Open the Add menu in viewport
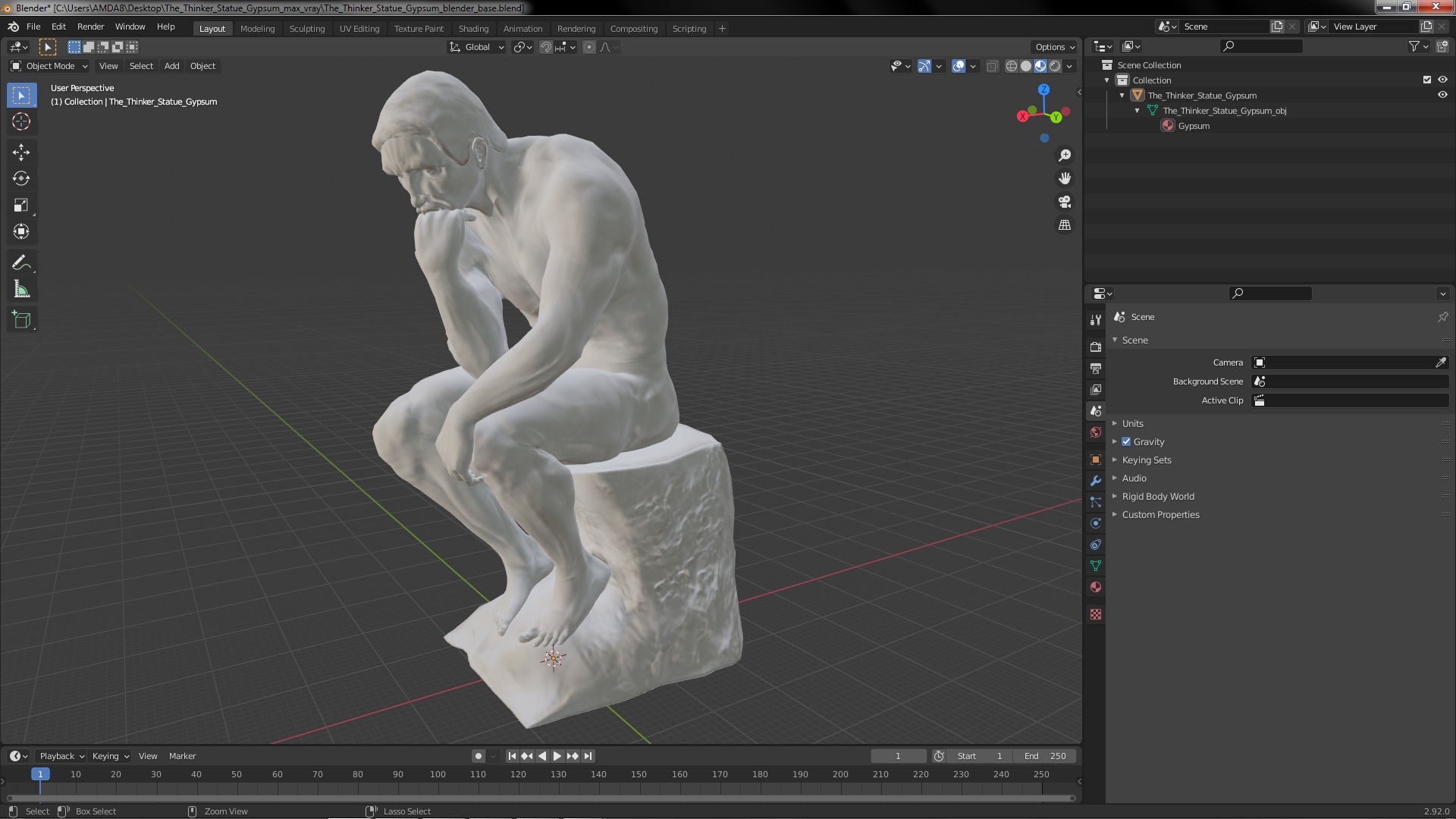The height and width of the screenshot is (819, 1456). pyautogui.click(x=171, y=66)
